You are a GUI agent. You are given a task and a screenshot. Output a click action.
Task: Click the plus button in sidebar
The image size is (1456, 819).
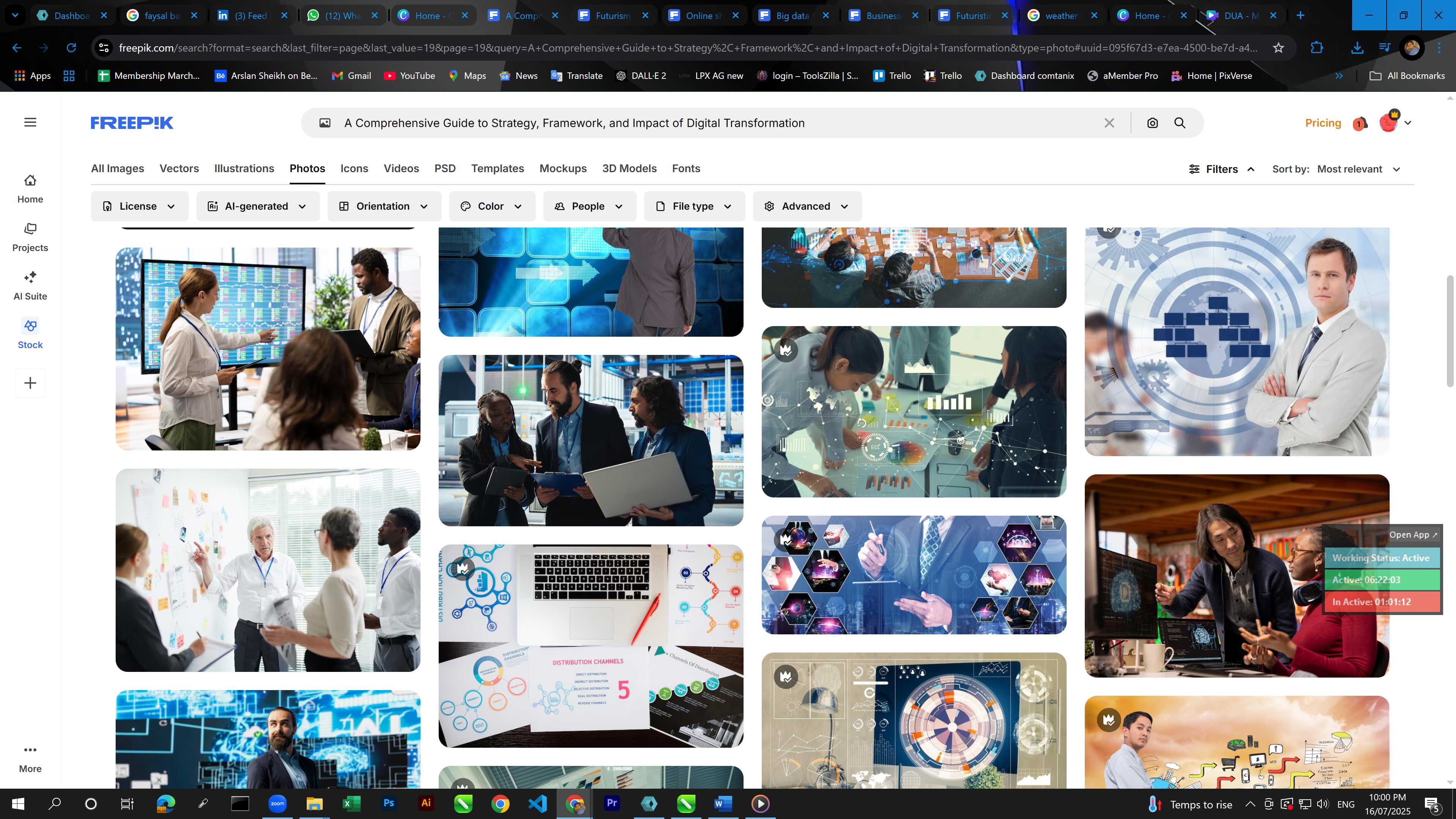click(30, 383)
